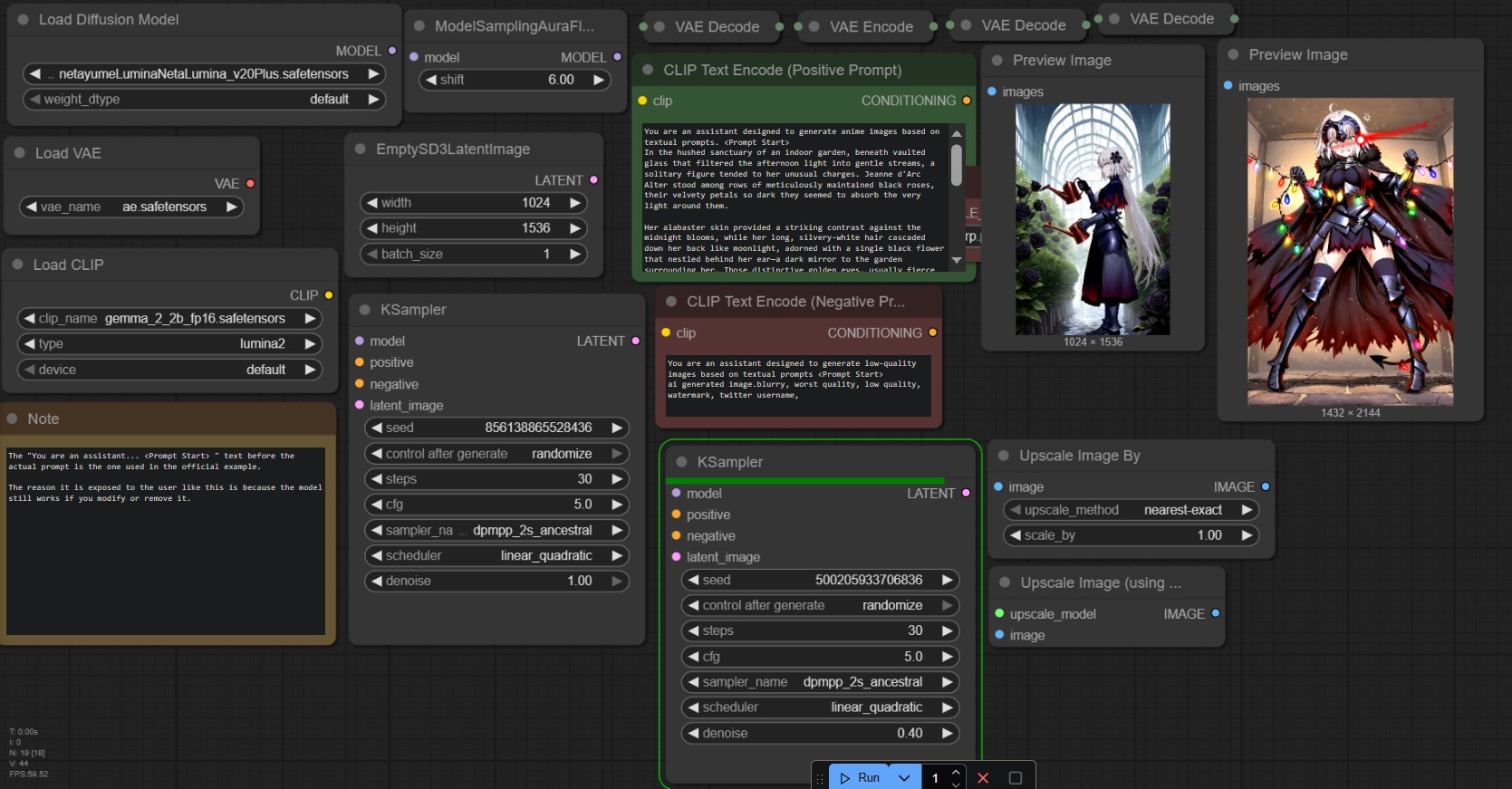
Task: Open the vae_name ae.safetensors selector
Action: pos(131,207)
